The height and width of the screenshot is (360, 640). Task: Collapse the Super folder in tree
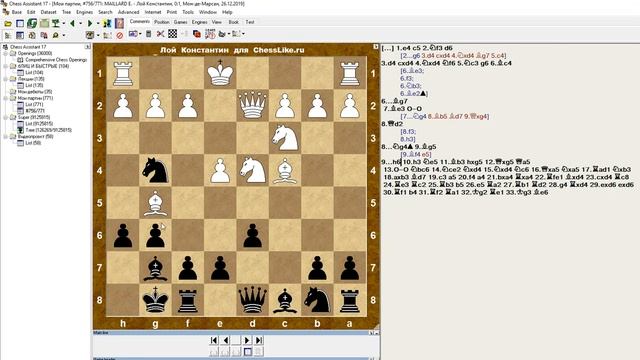pyautogui.click(x=6, y=117)
